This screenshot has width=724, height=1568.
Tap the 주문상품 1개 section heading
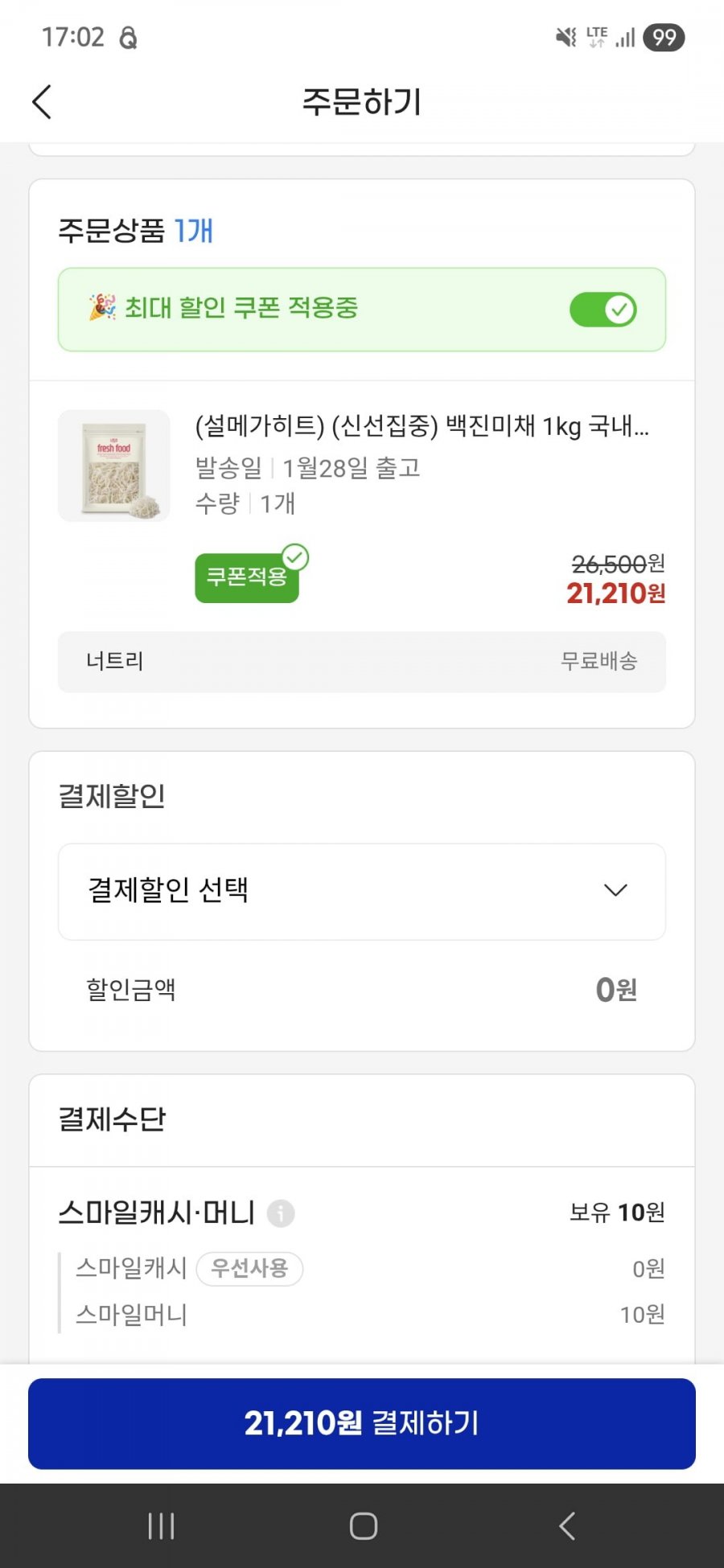coord(135,231)
